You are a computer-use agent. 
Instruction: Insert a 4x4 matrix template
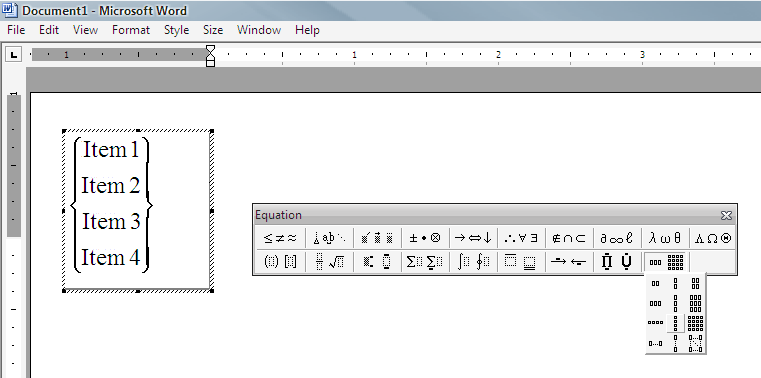tap(695, 323)
